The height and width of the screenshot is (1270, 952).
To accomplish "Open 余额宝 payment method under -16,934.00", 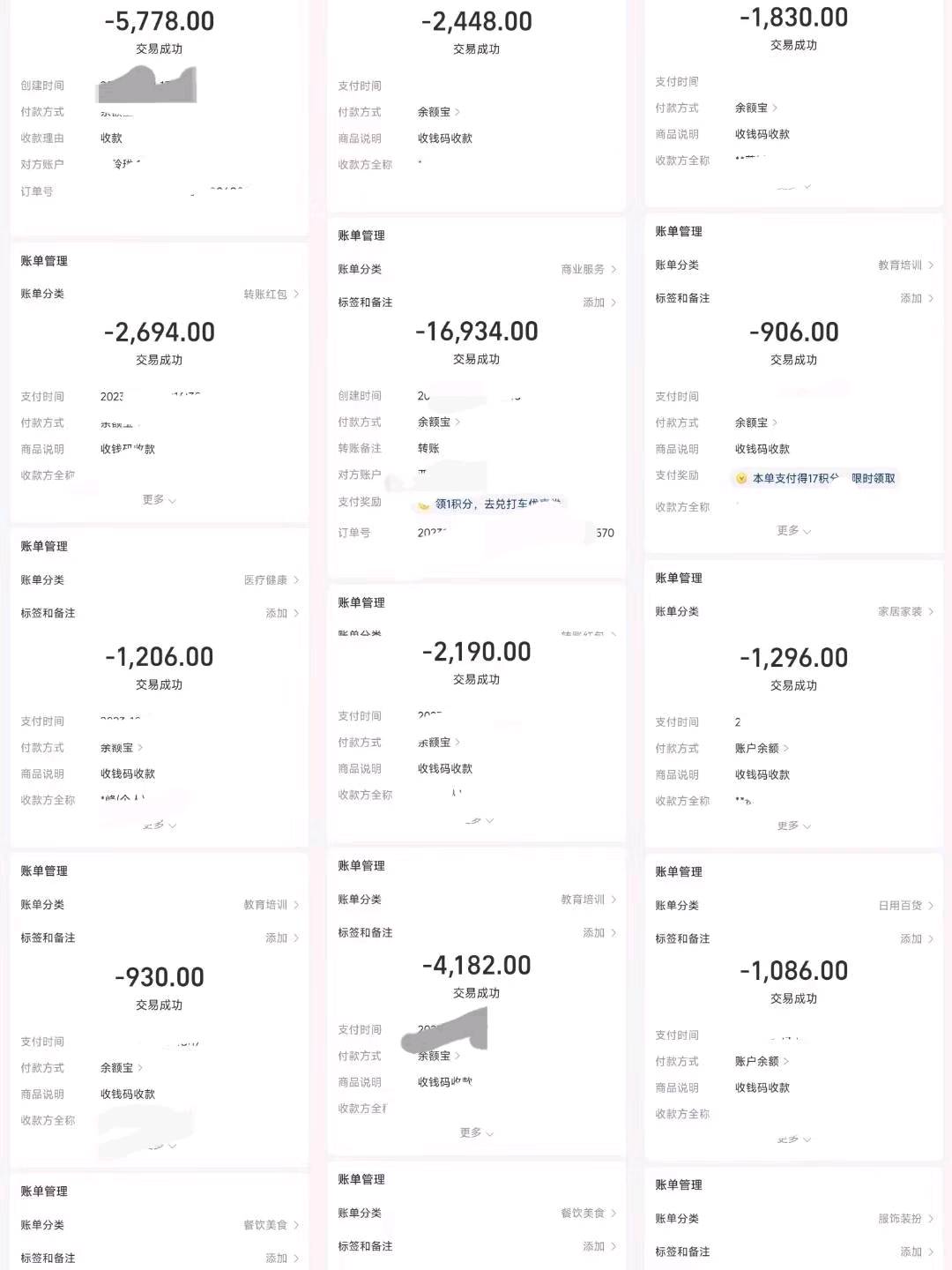I will (x=439, y=422).
